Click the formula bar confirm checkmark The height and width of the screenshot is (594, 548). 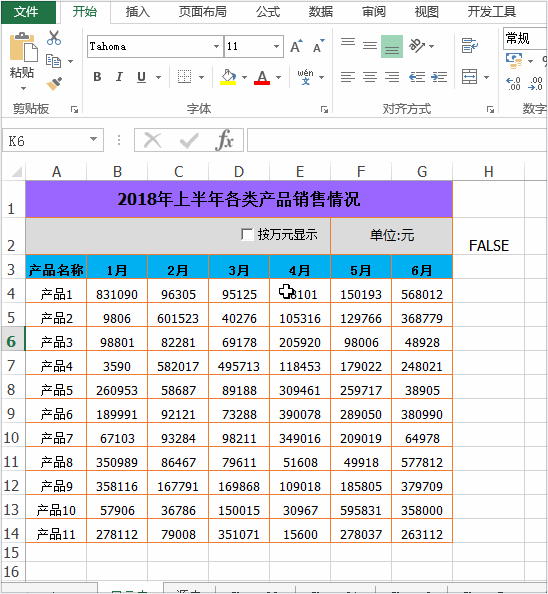[189, 141]
